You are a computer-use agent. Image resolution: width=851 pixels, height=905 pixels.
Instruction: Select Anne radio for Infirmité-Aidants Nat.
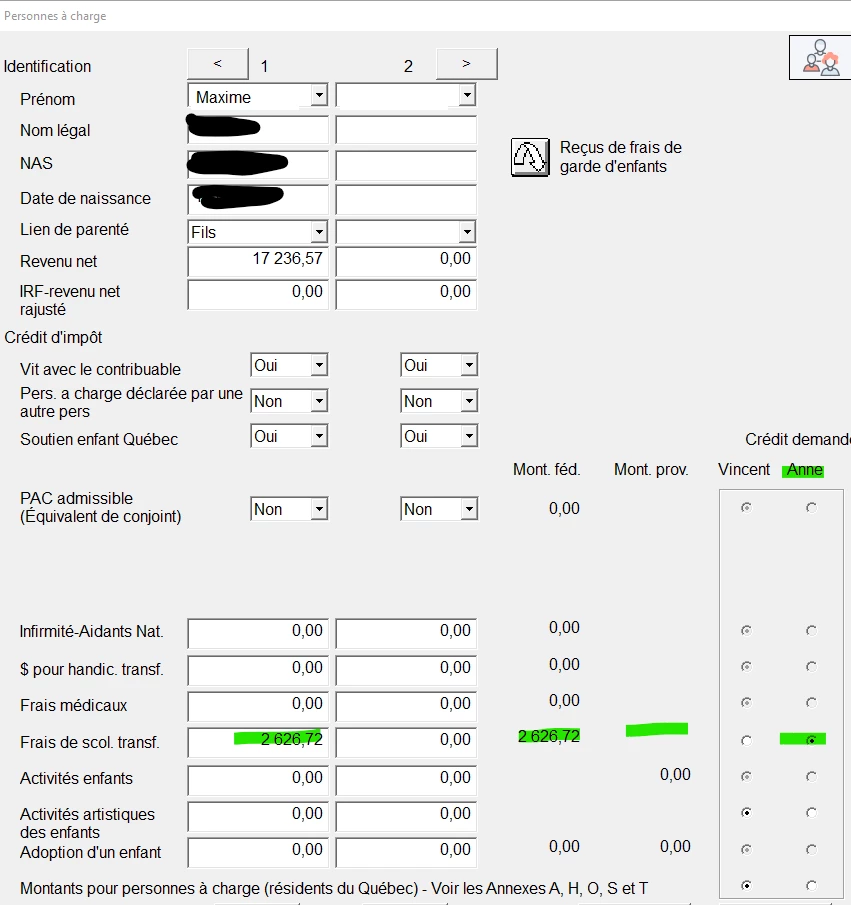coord(811,630)
